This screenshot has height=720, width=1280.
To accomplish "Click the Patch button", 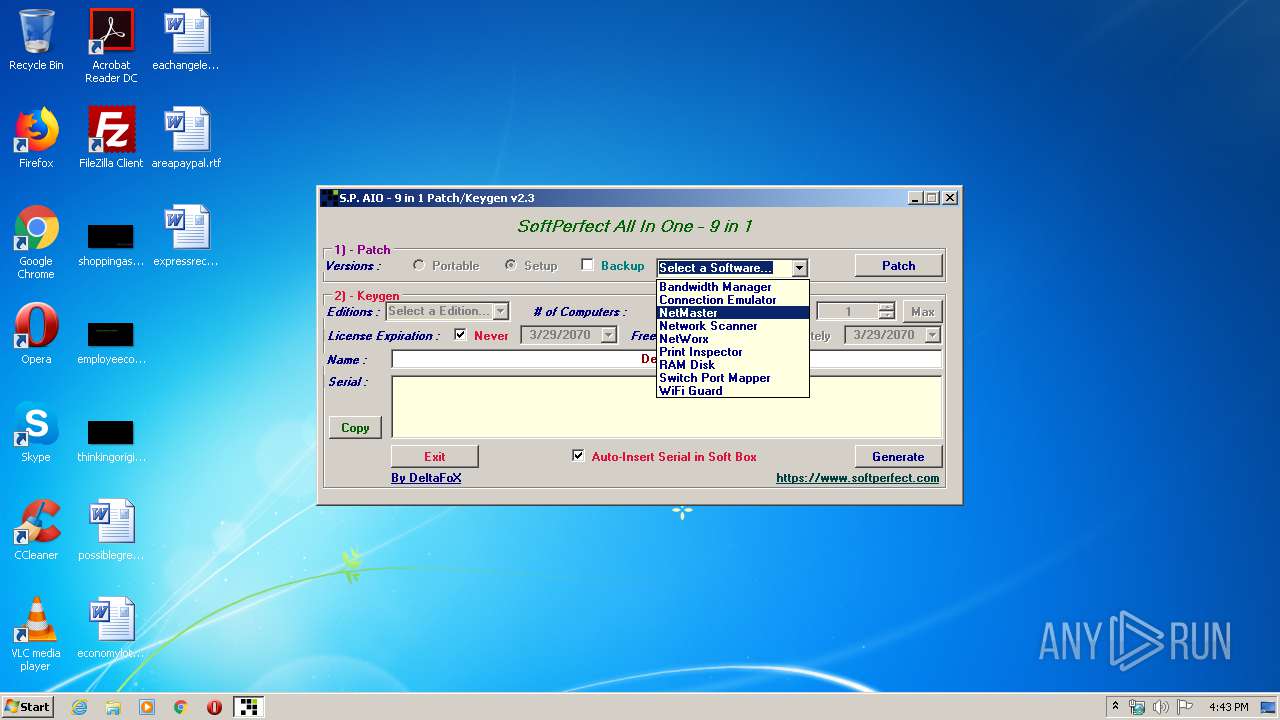I will pos(898,265).
